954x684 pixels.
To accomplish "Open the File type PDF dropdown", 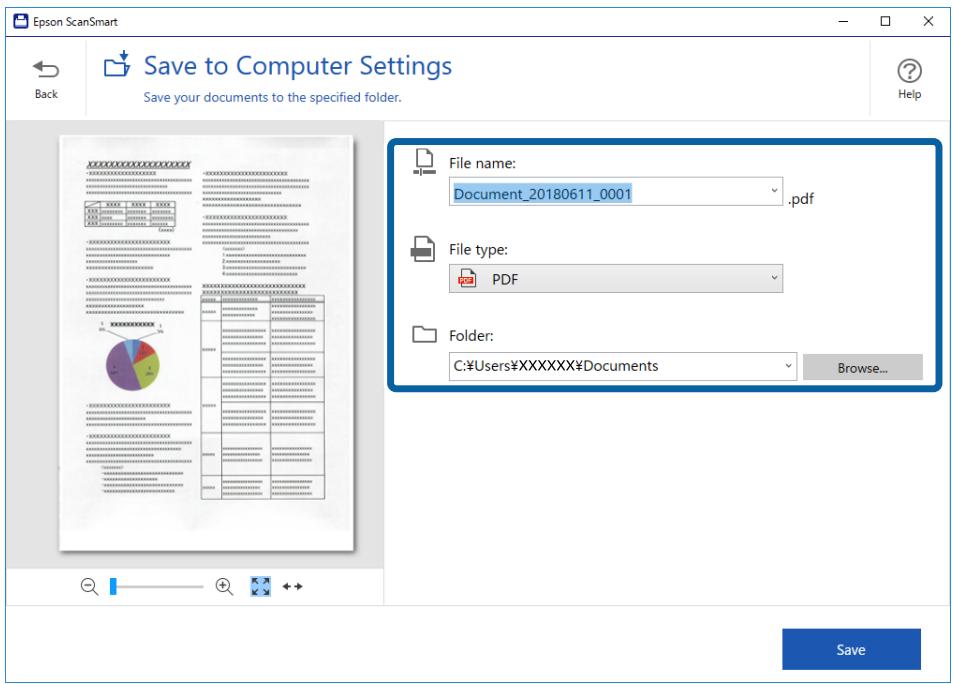I will point(616,279).
